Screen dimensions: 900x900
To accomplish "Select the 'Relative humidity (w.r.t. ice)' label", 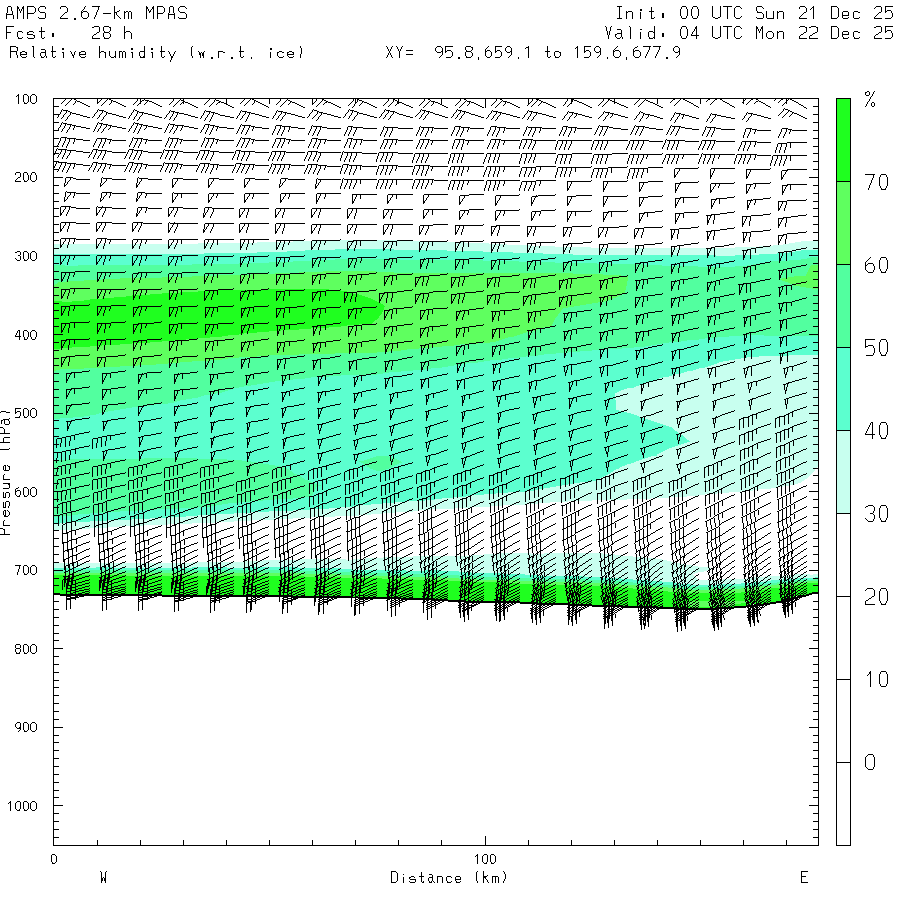I will pyautogui.click(x=155, y=52).
